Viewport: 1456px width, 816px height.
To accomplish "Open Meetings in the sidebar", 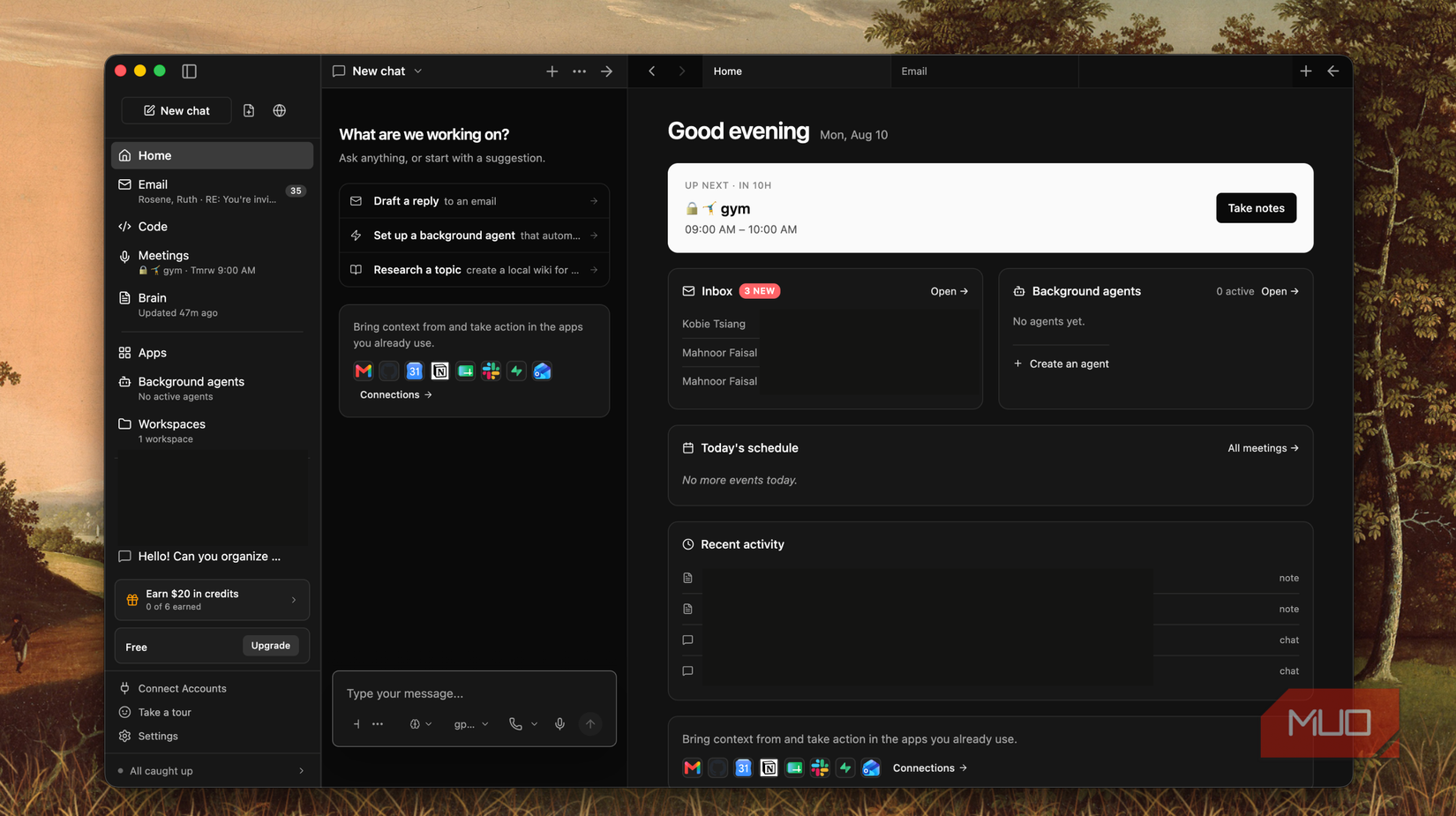I will tap(212, 262).
